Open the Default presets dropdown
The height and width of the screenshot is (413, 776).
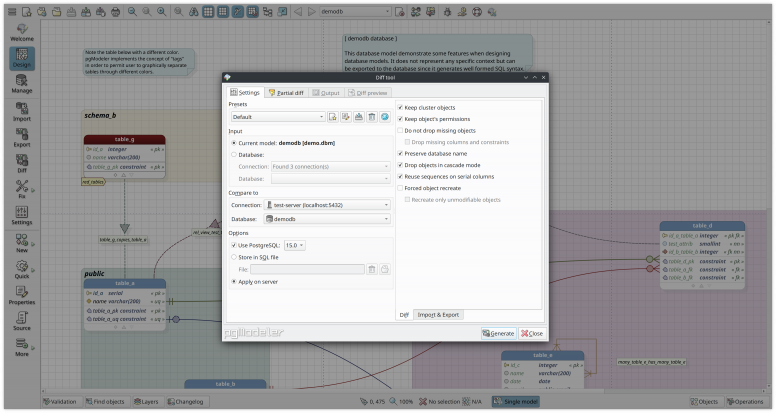click(x=278, y=117)
